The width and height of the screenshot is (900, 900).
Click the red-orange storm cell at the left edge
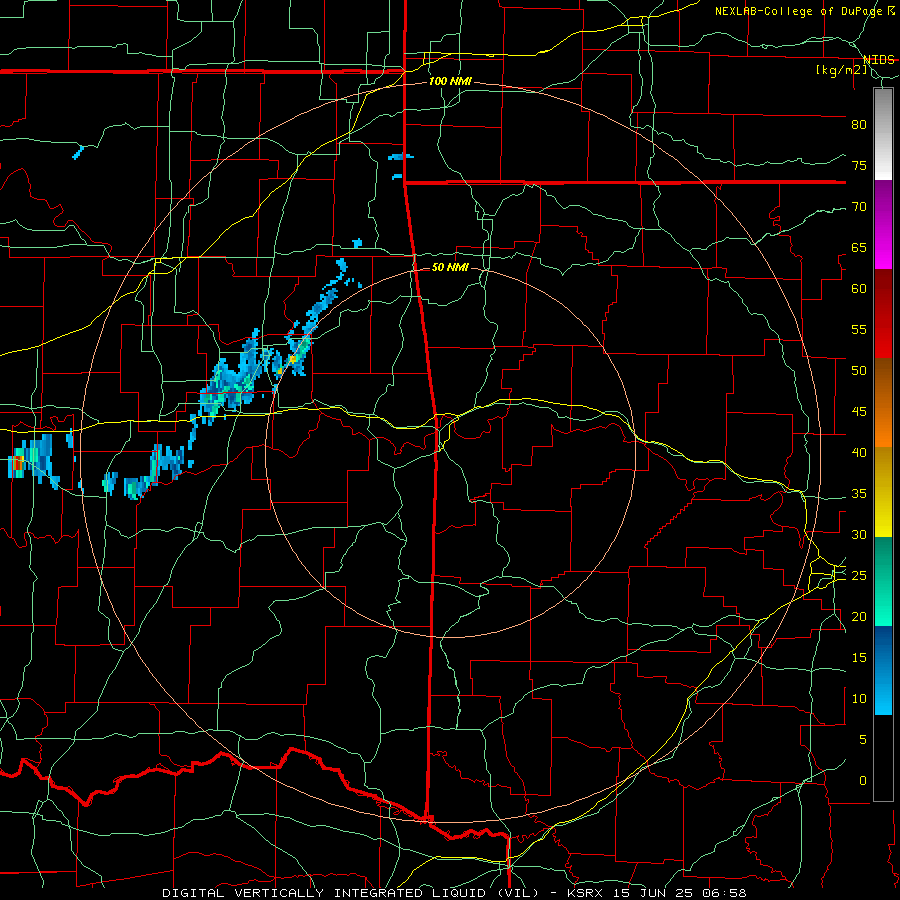click(18, 463)
